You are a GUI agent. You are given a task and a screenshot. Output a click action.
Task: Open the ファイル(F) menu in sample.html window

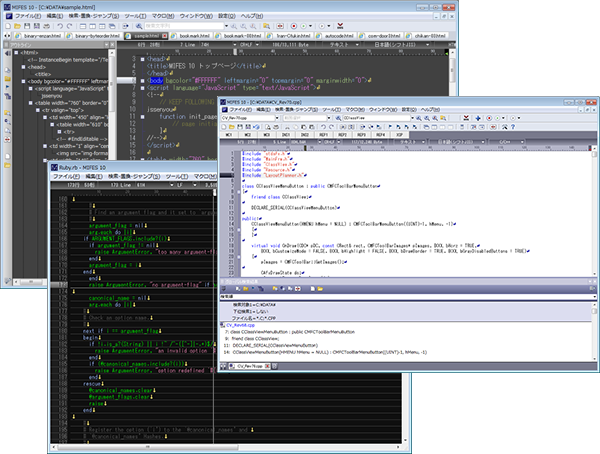click(27, 18)
